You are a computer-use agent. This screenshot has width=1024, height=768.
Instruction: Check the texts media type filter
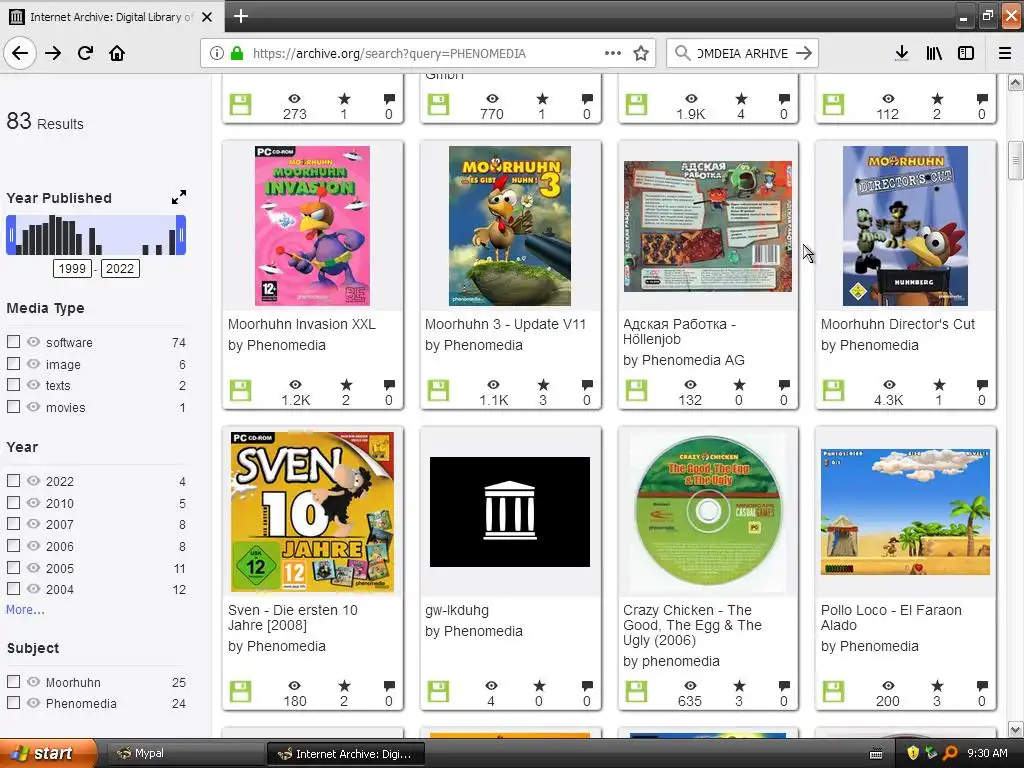click(13, 385)
